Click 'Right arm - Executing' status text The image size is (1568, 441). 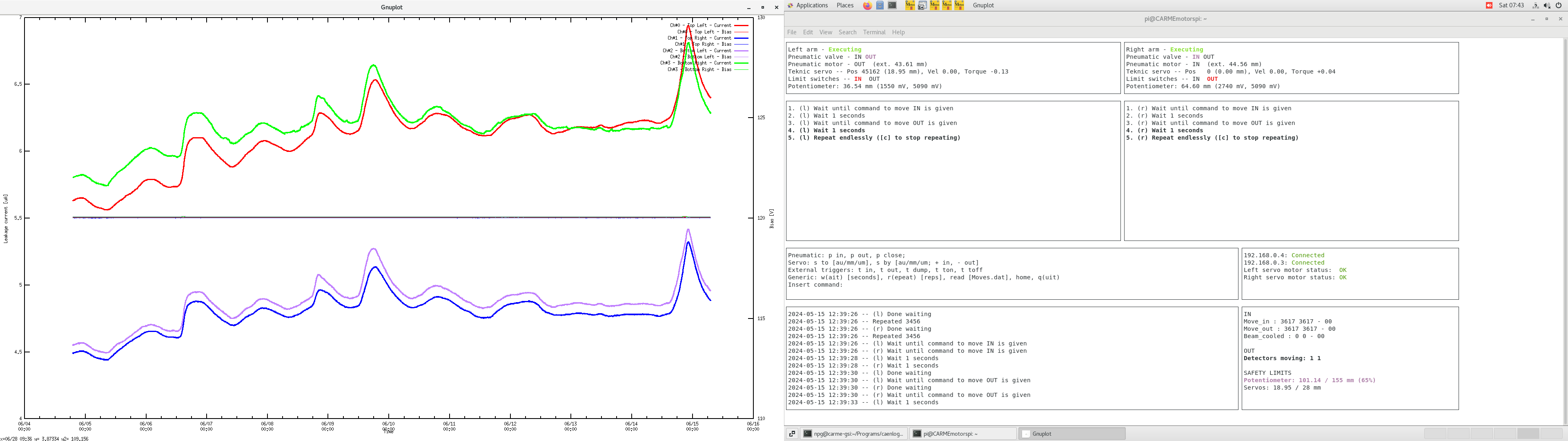pos(1165,49)
